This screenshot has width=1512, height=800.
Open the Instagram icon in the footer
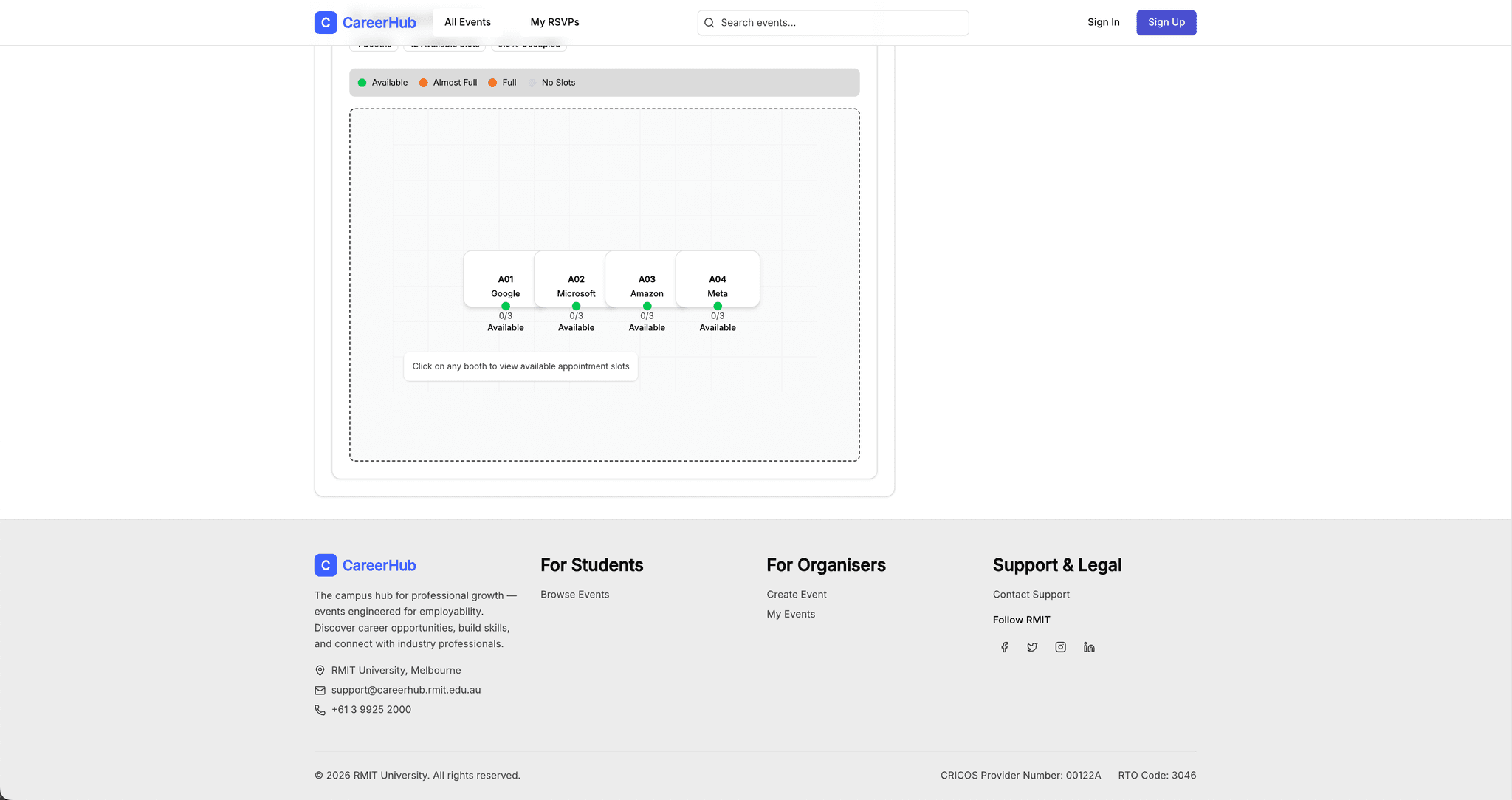(1060, 646)
